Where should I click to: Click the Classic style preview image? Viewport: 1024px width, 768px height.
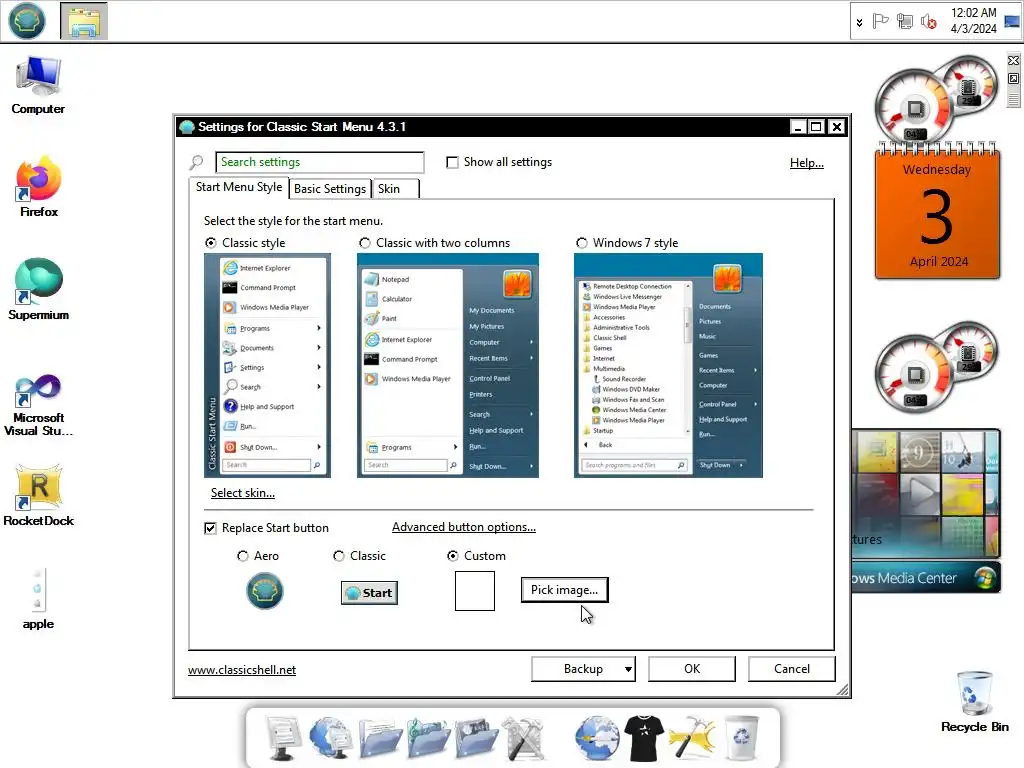(267, 365)
